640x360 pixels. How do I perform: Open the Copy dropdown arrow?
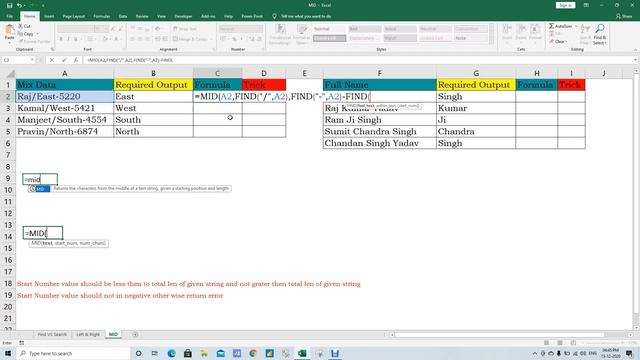(37, 34)
